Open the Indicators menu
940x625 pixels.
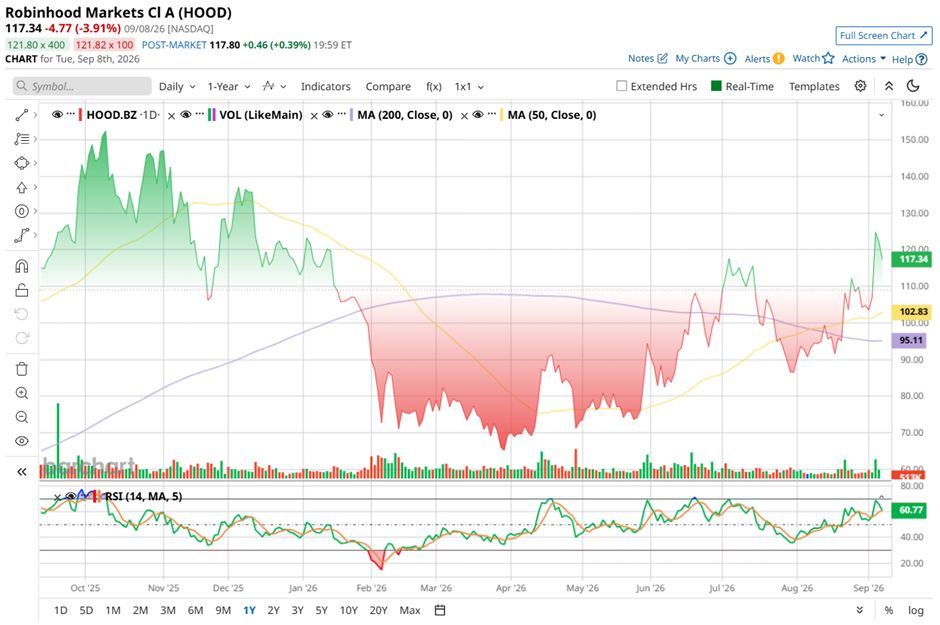tap(326, 86)
